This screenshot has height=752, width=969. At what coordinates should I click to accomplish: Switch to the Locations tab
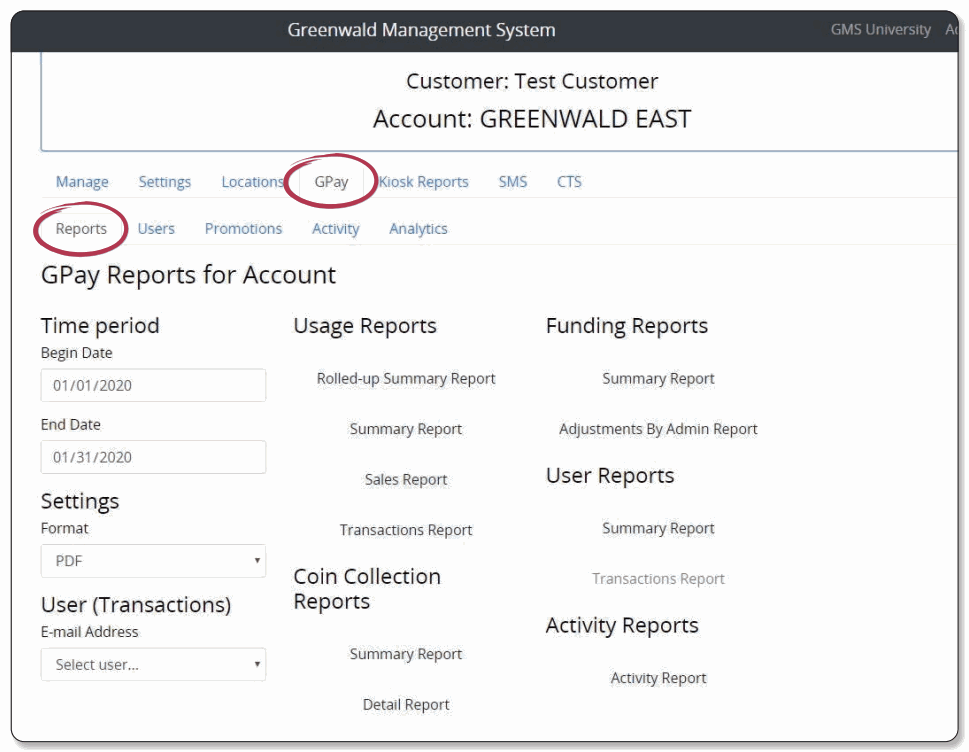pos(252,182)
